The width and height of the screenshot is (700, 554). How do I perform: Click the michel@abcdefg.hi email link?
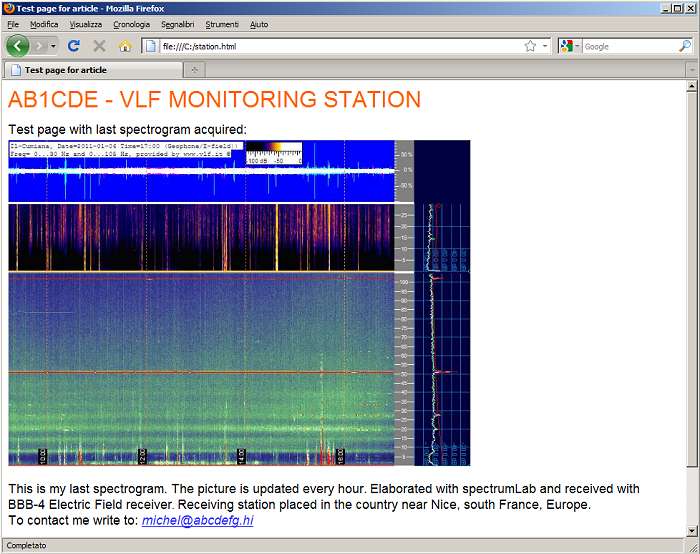[198, 521]
